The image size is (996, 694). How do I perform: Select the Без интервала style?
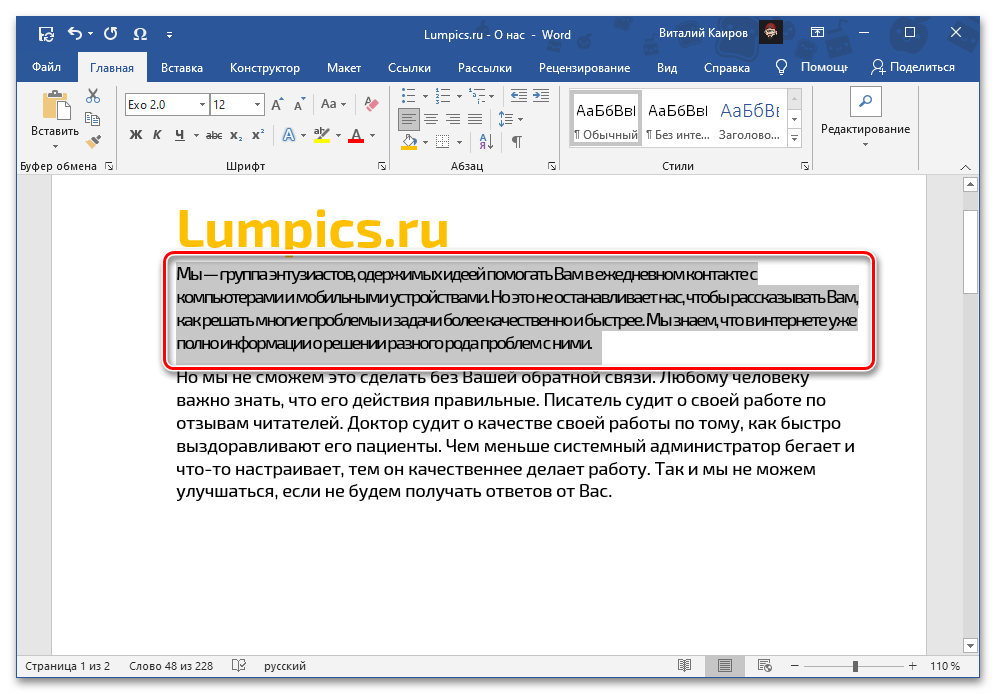tap(678, 119)
